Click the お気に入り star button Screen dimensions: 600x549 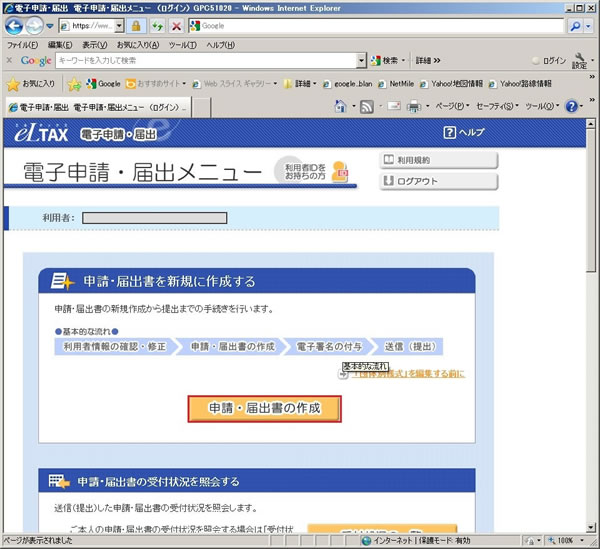click(31, 84)
